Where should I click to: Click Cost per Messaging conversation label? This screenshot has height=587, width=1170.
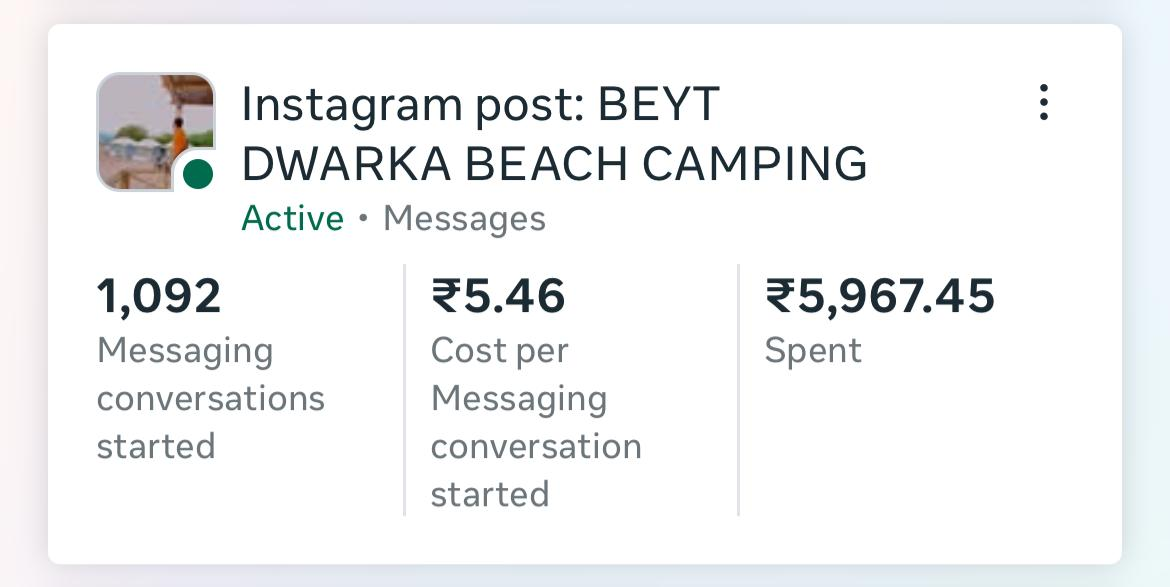pyautogui.click(x=536, y=422)
